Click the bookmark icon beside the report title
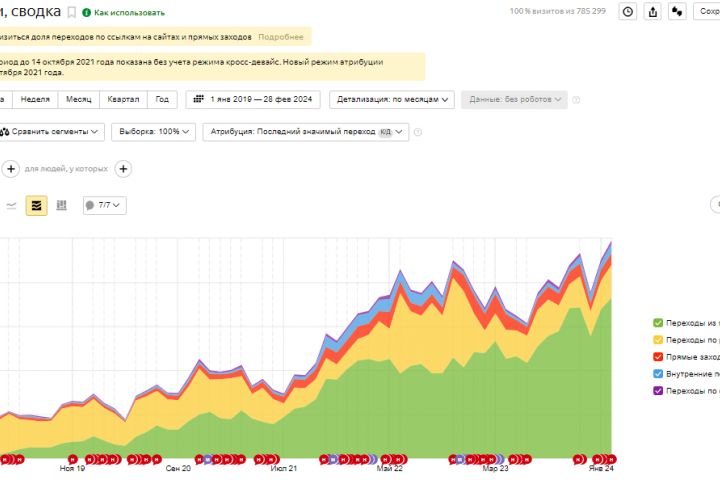This screenshot has height=480, width=720. [x=71, y=13]
